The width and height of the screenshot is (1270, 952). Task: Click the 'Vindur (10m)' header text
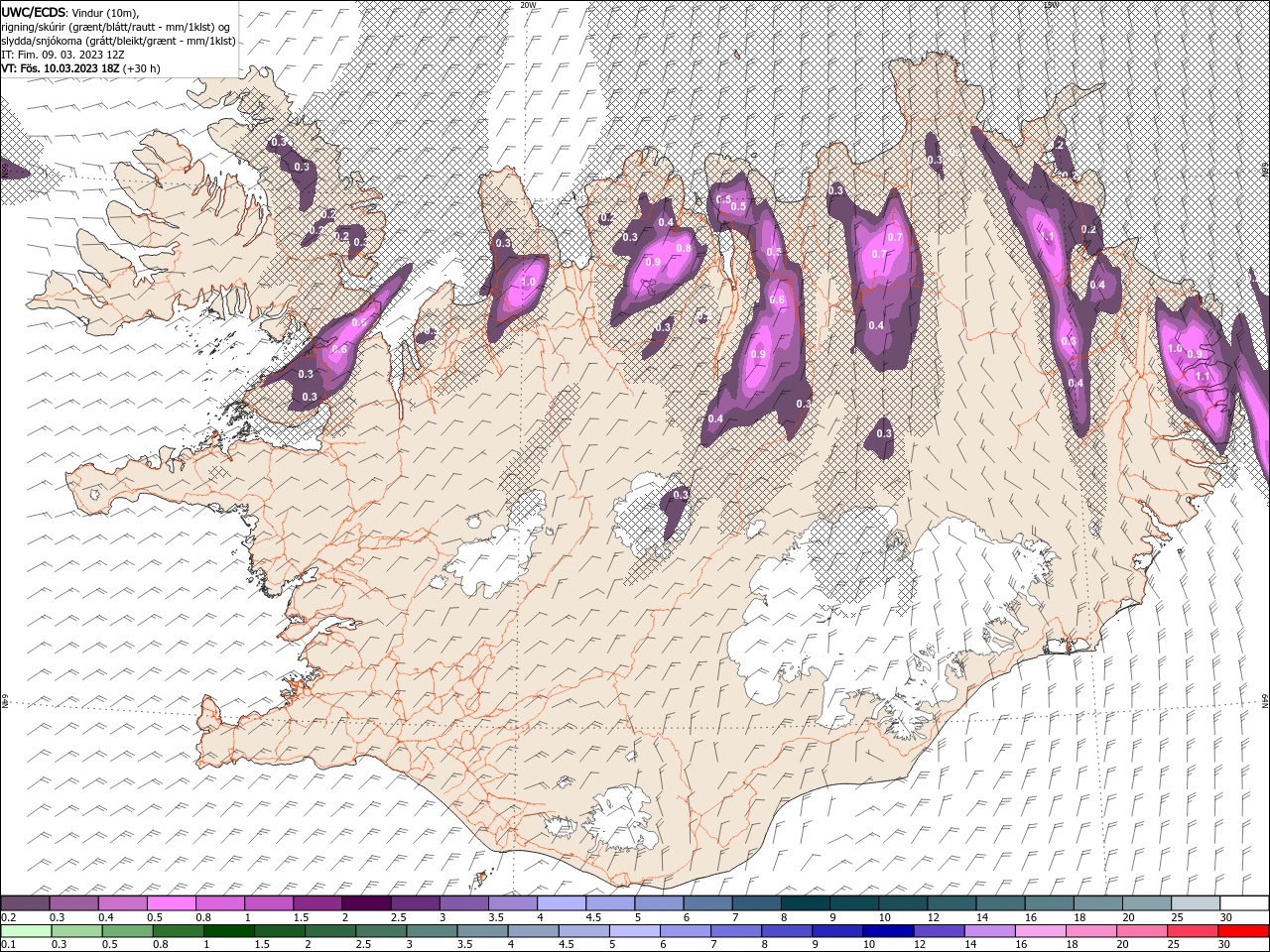(107, 12)
